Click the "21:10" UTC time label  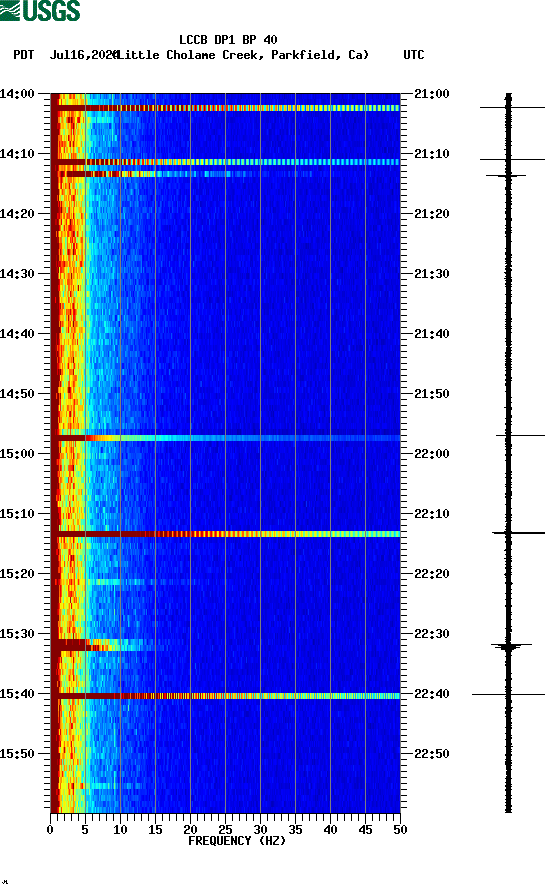432,154
